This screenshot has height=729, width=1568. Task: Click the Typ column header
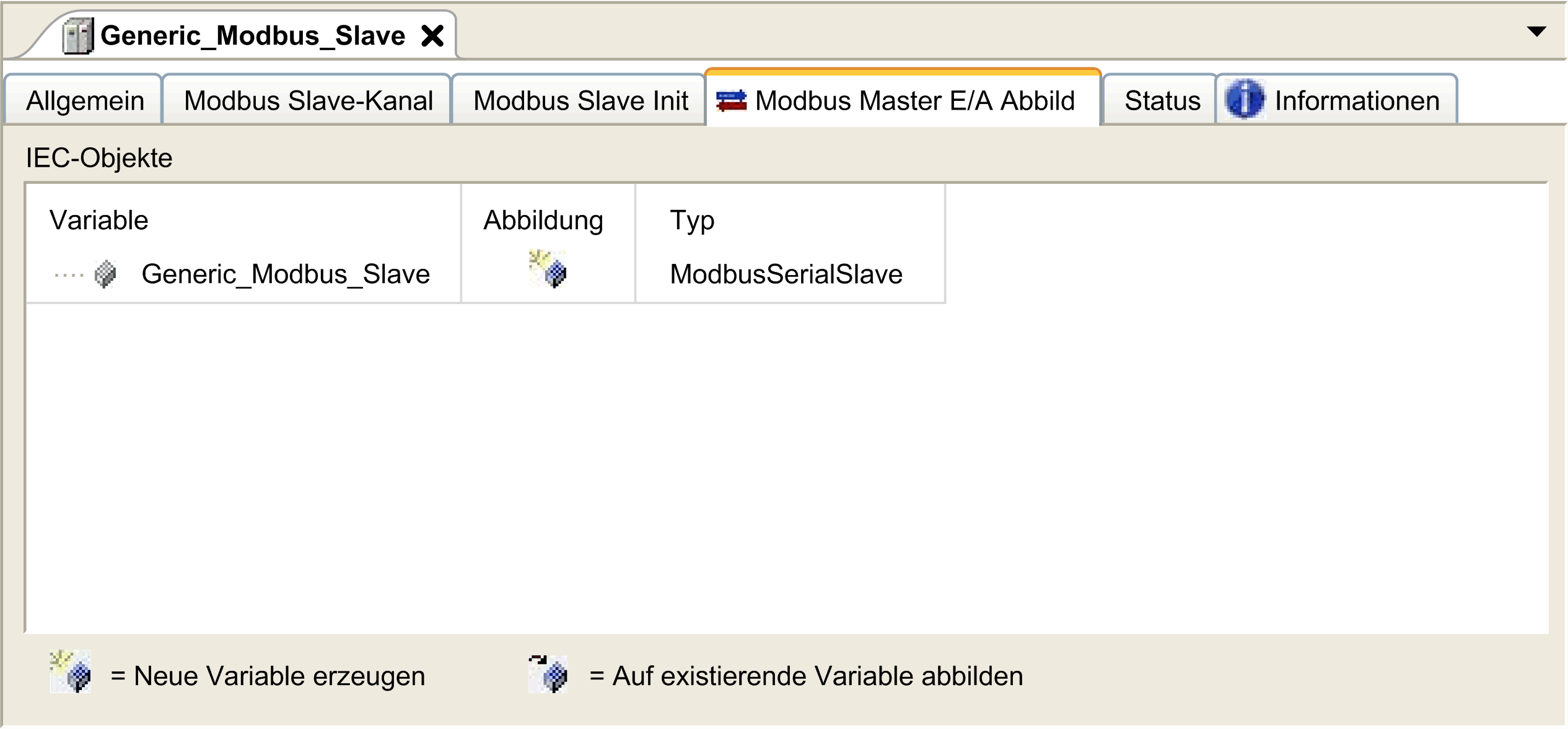692,220
